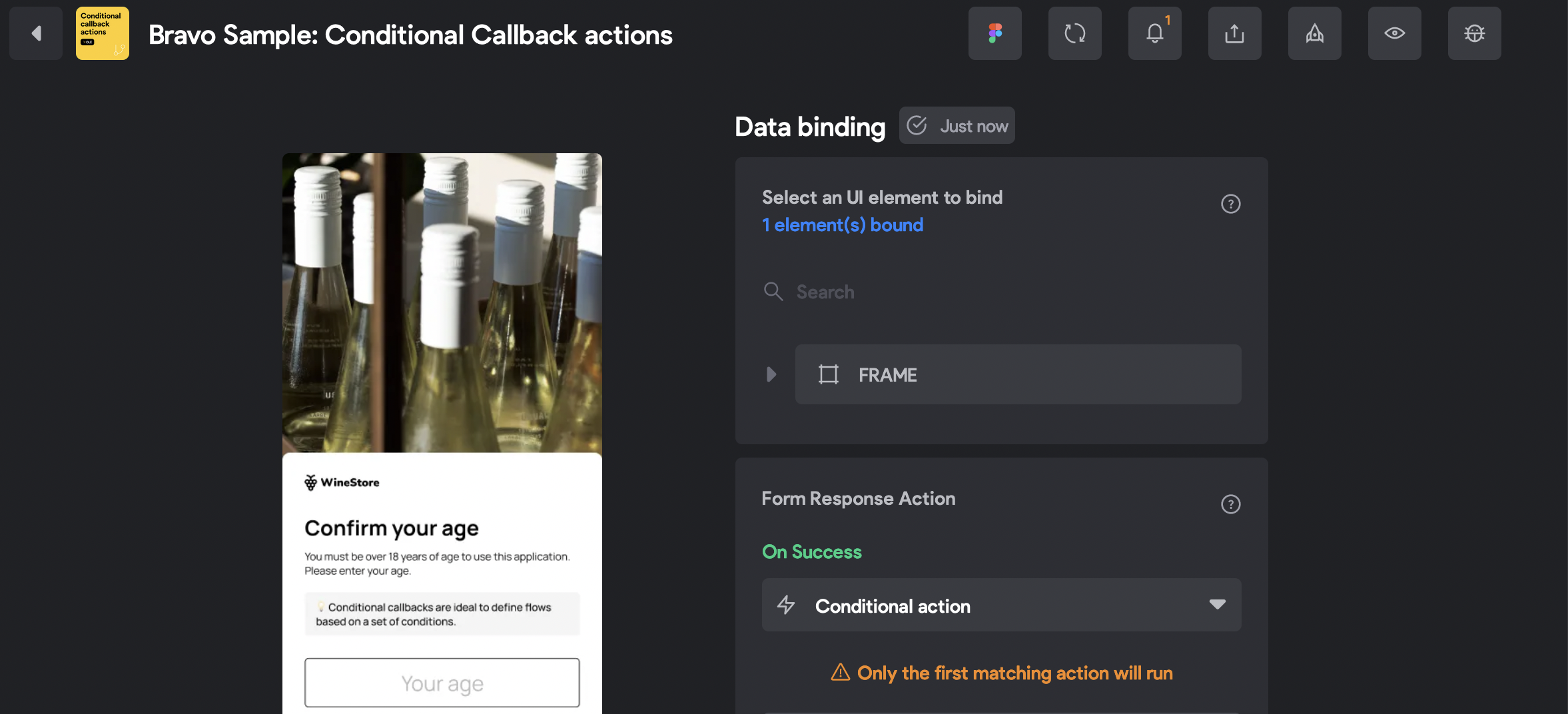Screen dimensions: 1568x714
Task: Click the rocket publish icon
Action: click(x=1314, y=33)
